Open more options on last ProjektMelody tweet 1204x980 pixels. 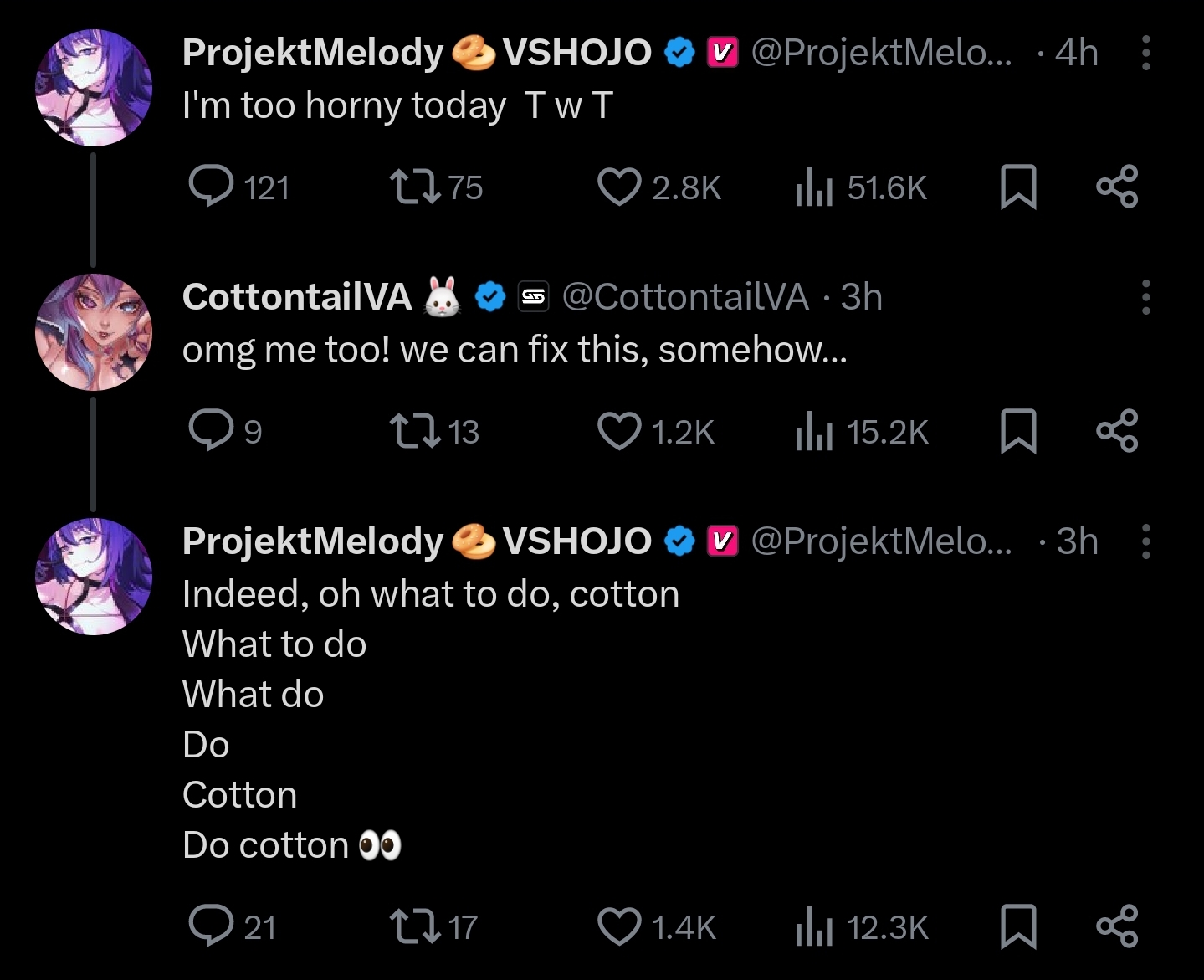point(1145,541)
